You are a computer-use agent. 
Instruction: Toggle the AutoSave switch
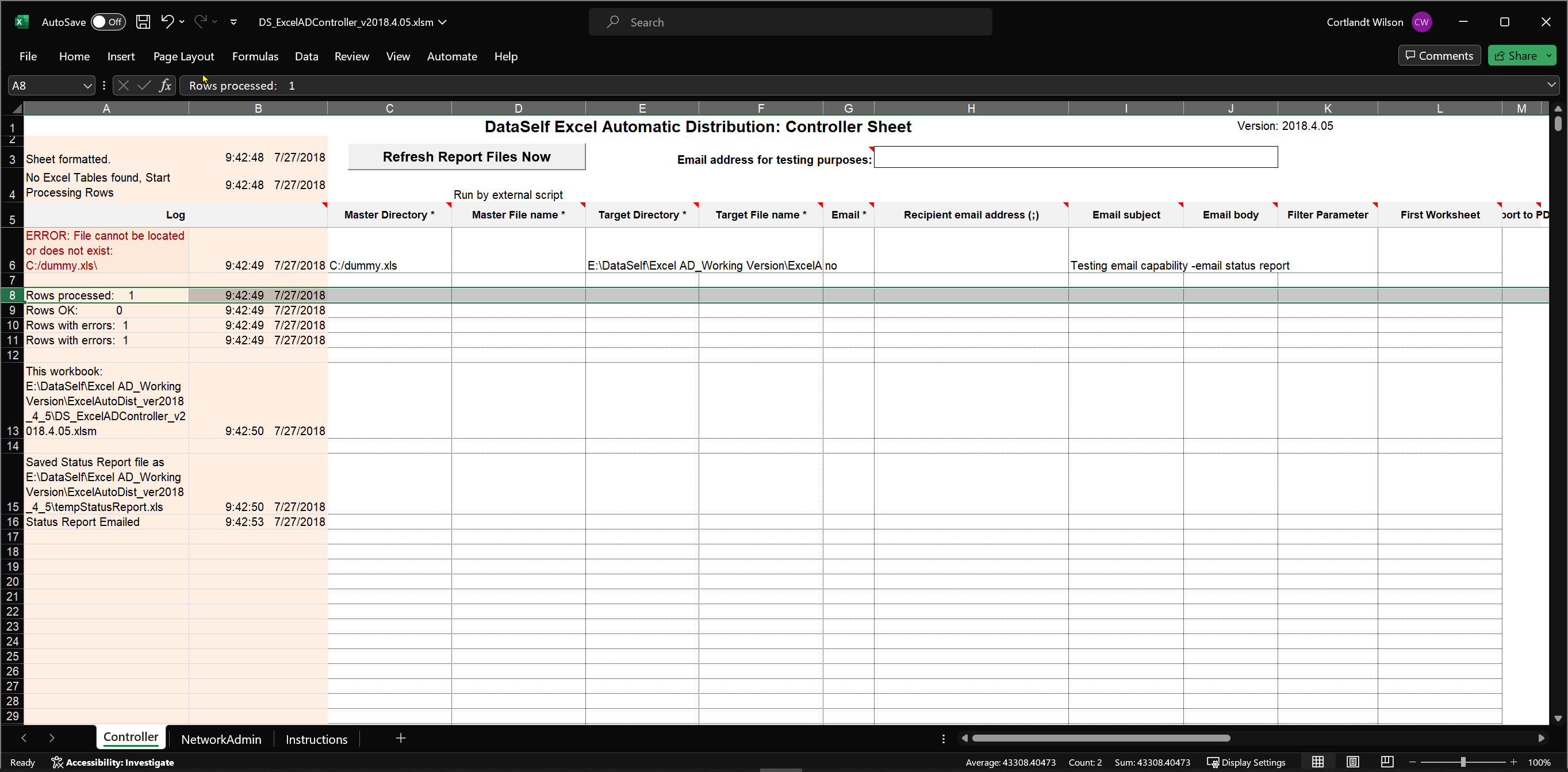click(x=108, y=22)
